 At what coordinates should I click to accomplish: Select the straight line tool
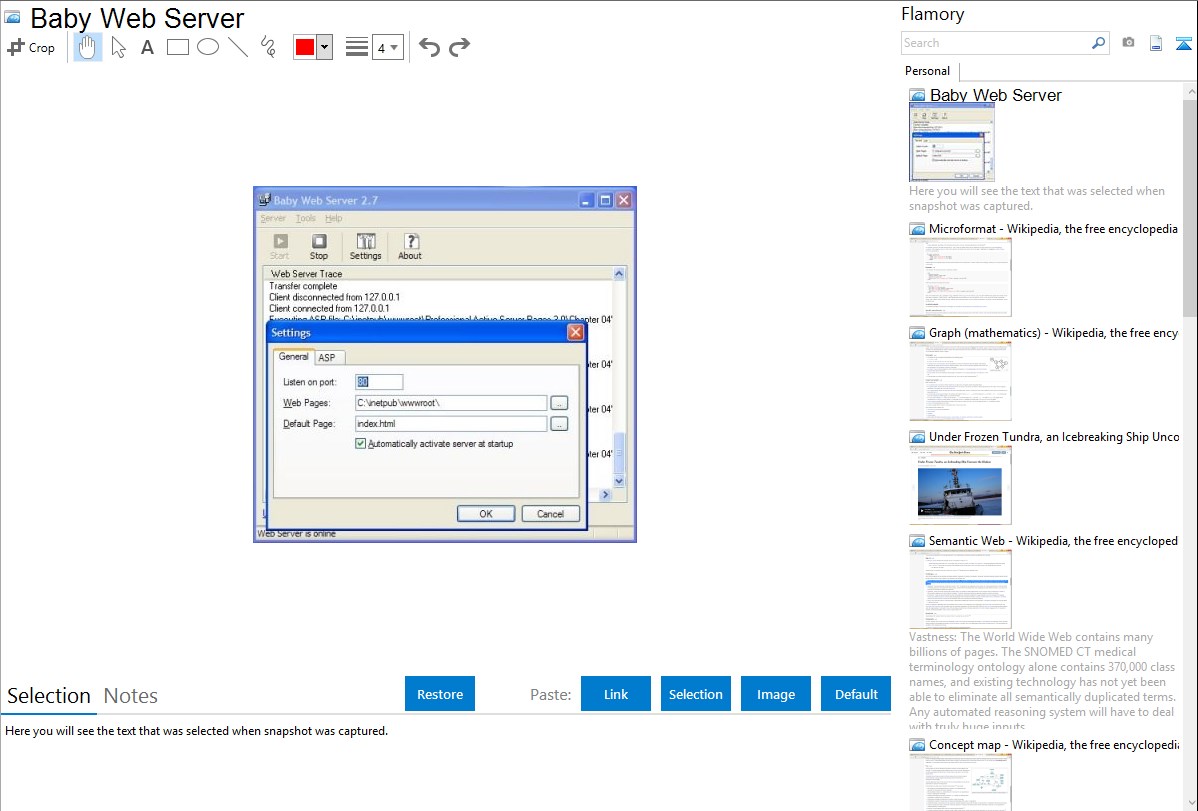[x=238, y=47]
